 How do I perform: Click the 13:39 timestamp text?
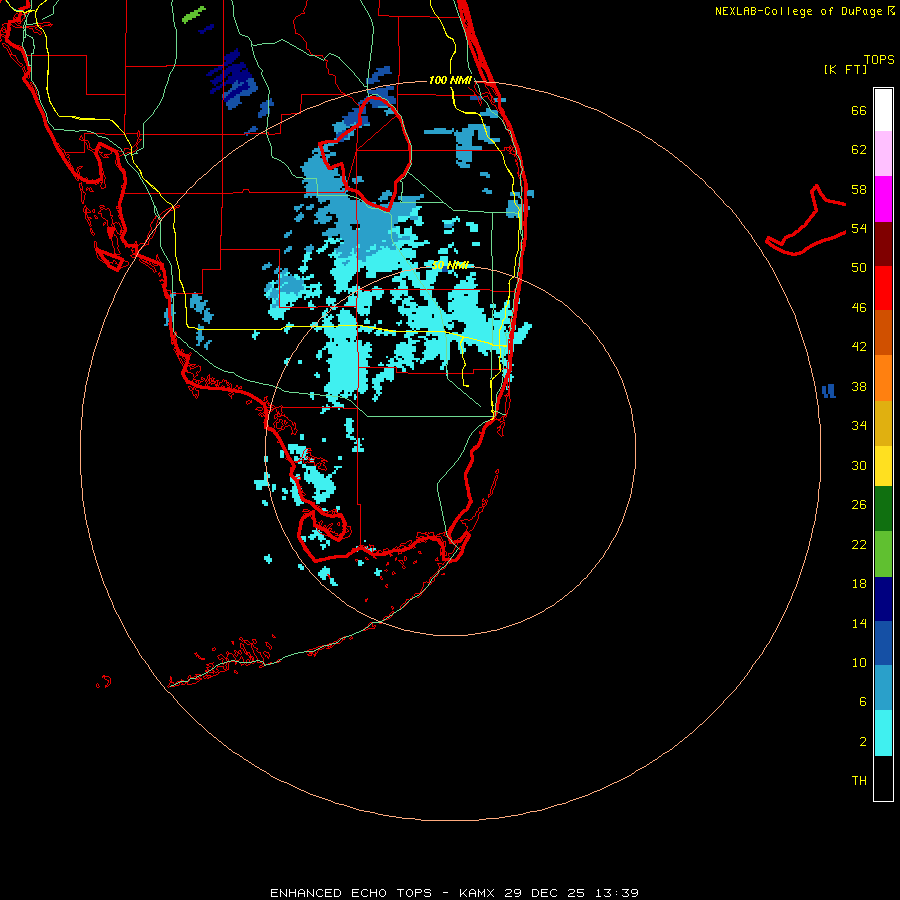616,893
